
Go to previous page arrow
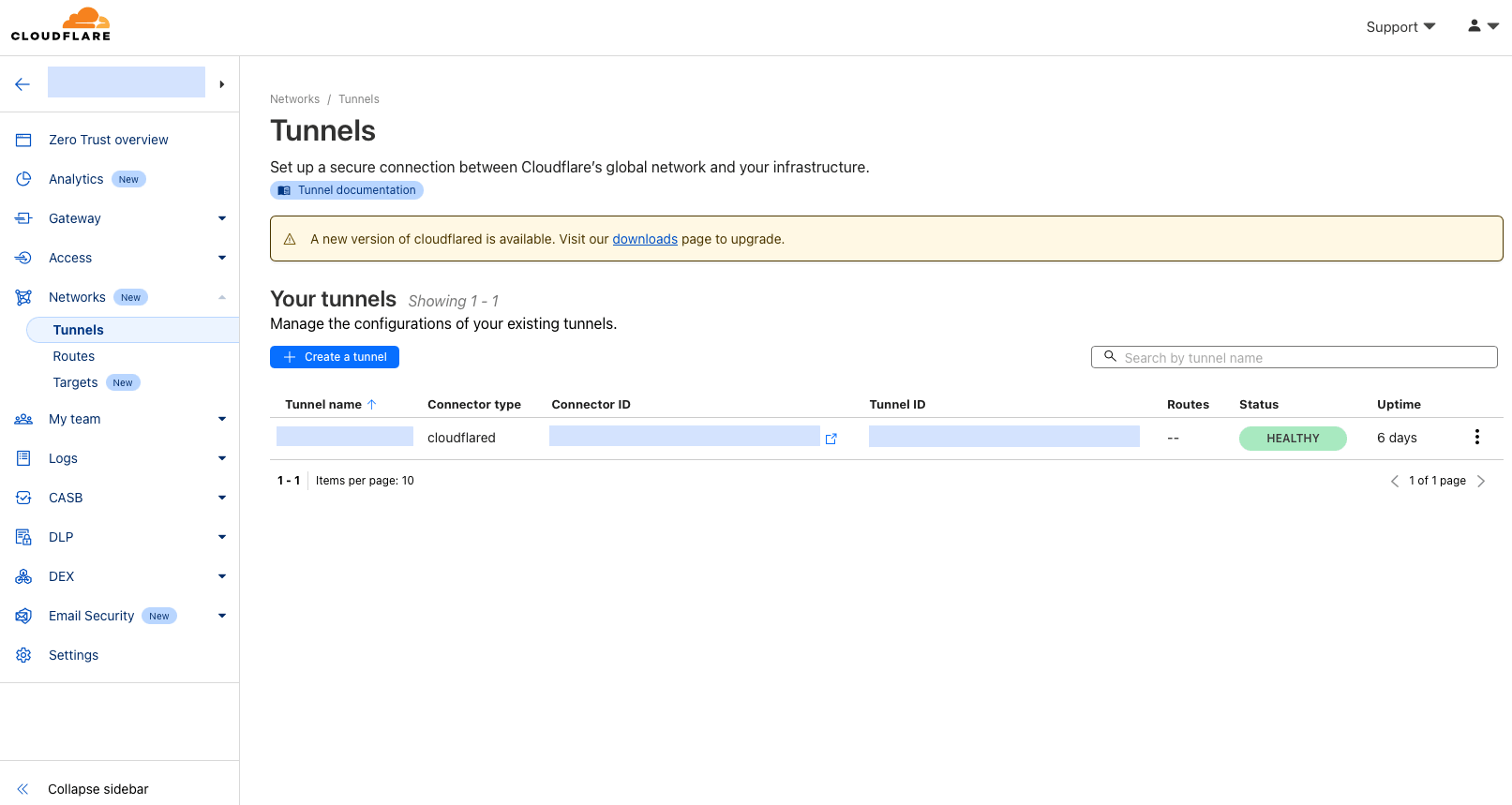coord(1395,481)
